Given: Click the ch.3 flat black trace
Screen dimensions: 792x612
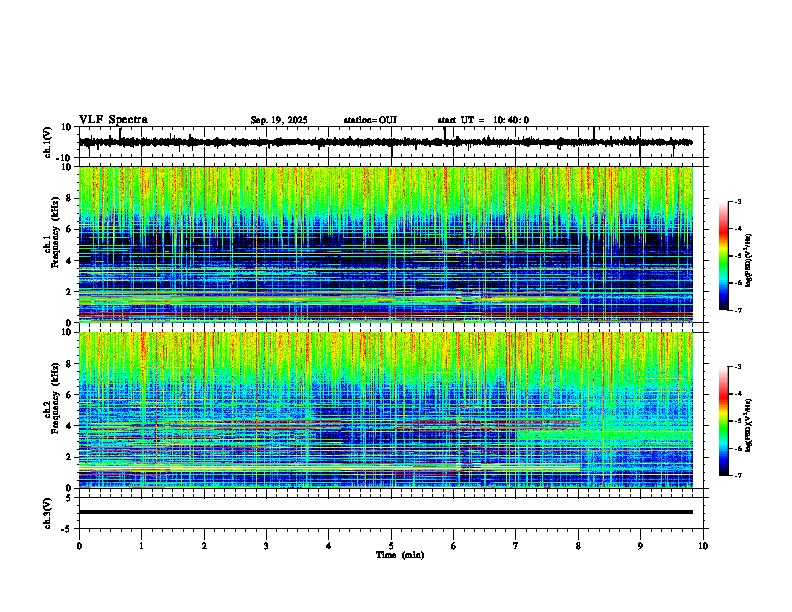Looking at the screenshot, I should pos(385,512).
